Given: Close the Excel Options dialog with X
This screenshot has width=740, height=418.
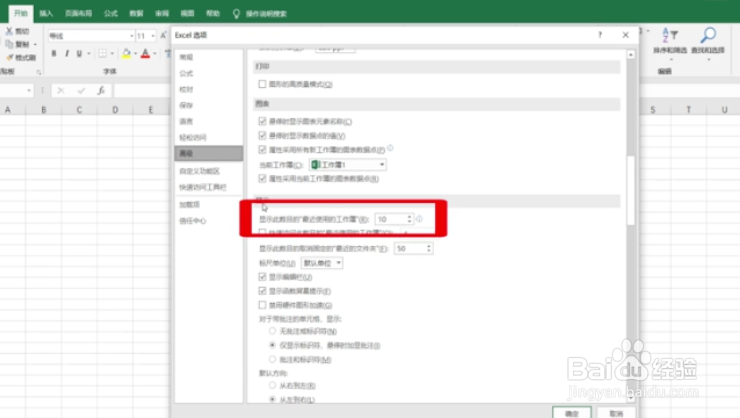Looking at the screenshot, I should coord(625,35).
